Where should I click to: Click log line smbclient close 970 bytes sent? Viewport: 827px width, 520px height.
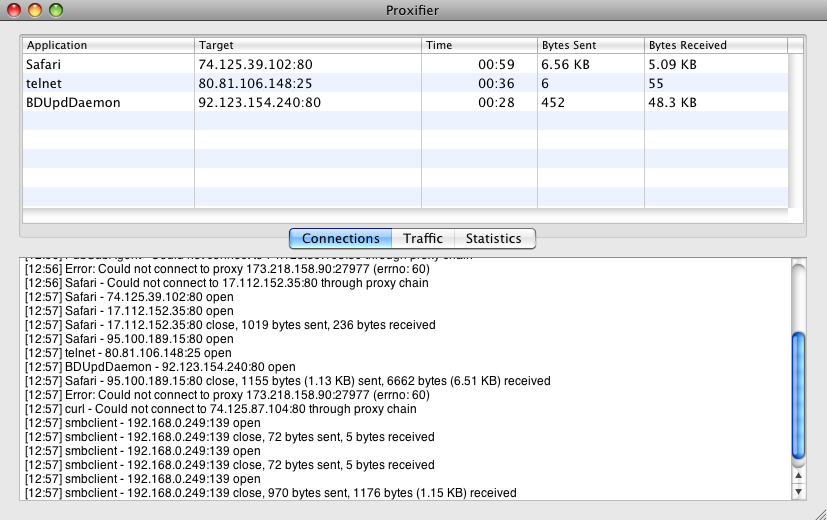[x=271, y=493]
